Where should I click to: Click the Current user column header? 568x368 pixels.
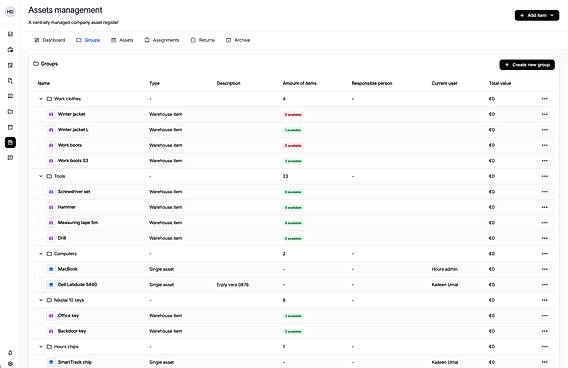coord(444,83)
